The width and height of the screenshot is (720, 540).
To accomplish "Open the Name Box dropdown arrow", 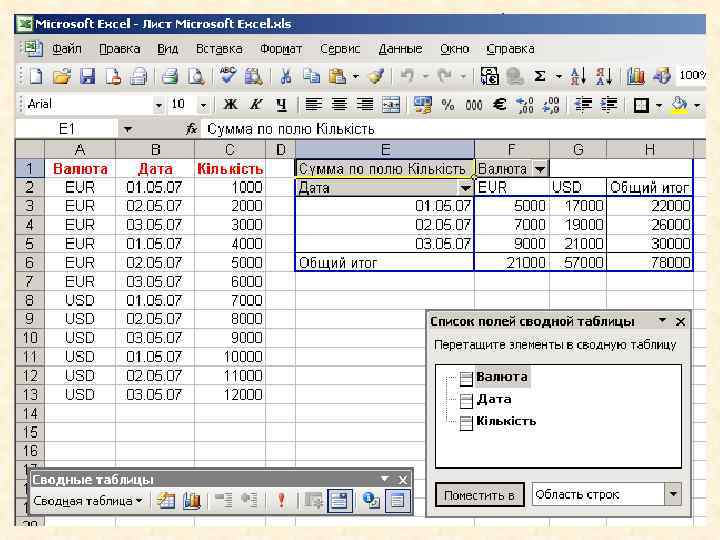I will 128,129.
